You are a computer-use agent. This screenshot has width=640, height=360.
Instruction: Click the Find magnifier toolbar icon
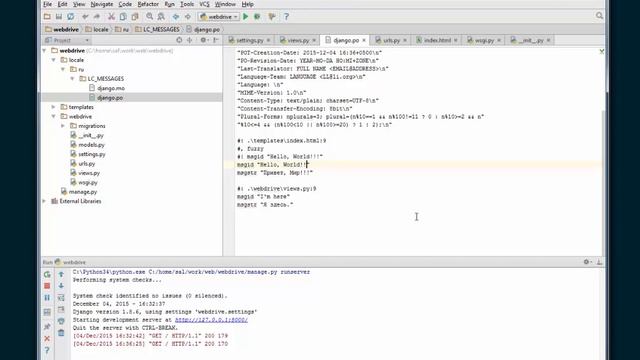149,17
